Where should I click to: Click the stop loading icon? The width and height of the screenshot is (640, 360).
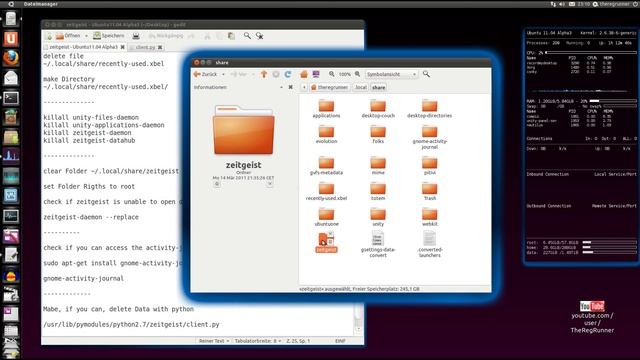click(x=276, y=74)
